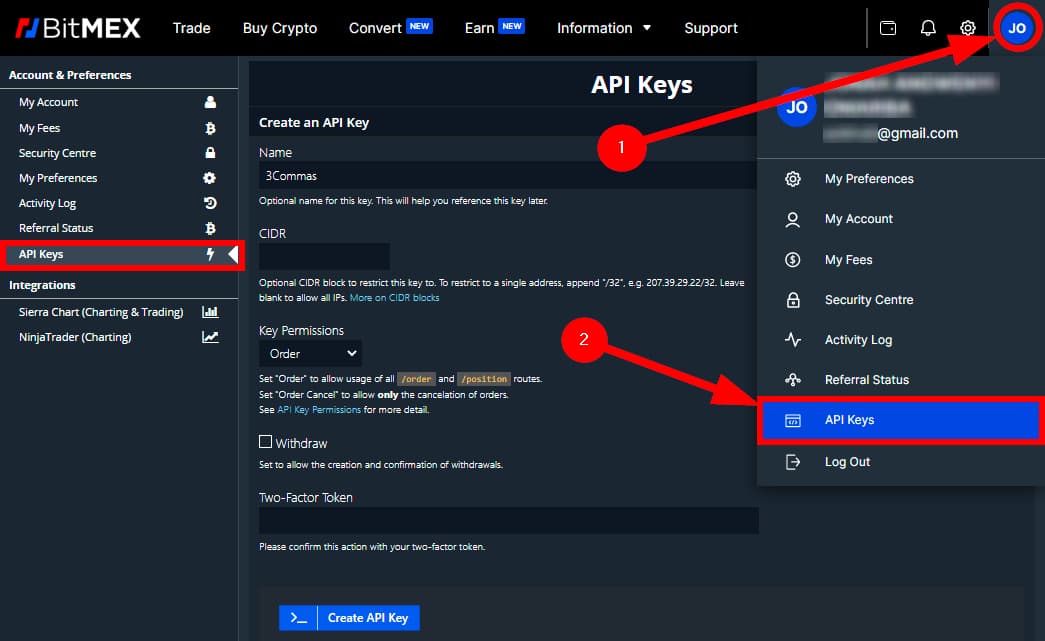Click lock icon next to dropdown Security Centre
This screenshot has height=641, width=1045.
792,300
